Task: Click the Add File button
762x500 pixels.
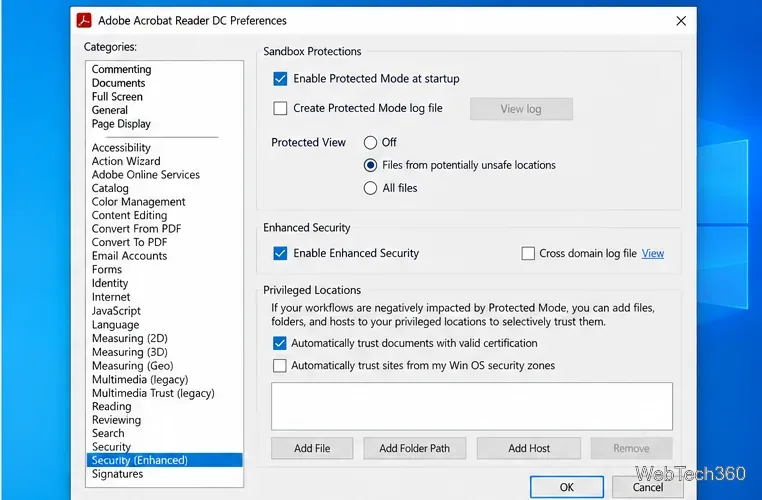Action: coord(312,448)
